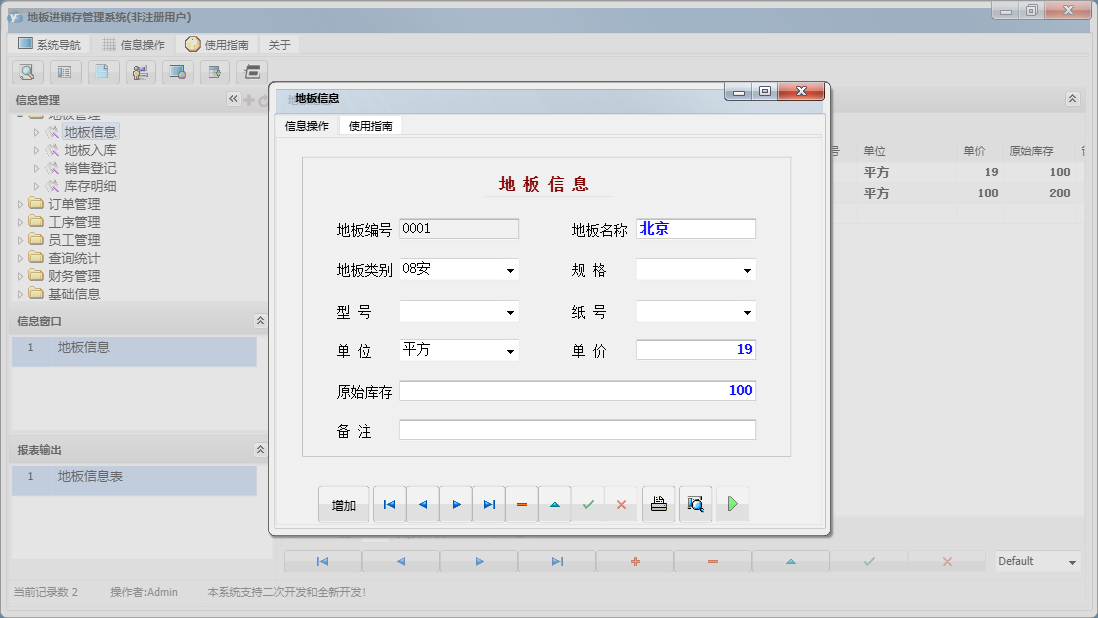Viewport: 1098px width, 618px height.
Task: Delete current record with red minus icon
Action: point(521,504)
